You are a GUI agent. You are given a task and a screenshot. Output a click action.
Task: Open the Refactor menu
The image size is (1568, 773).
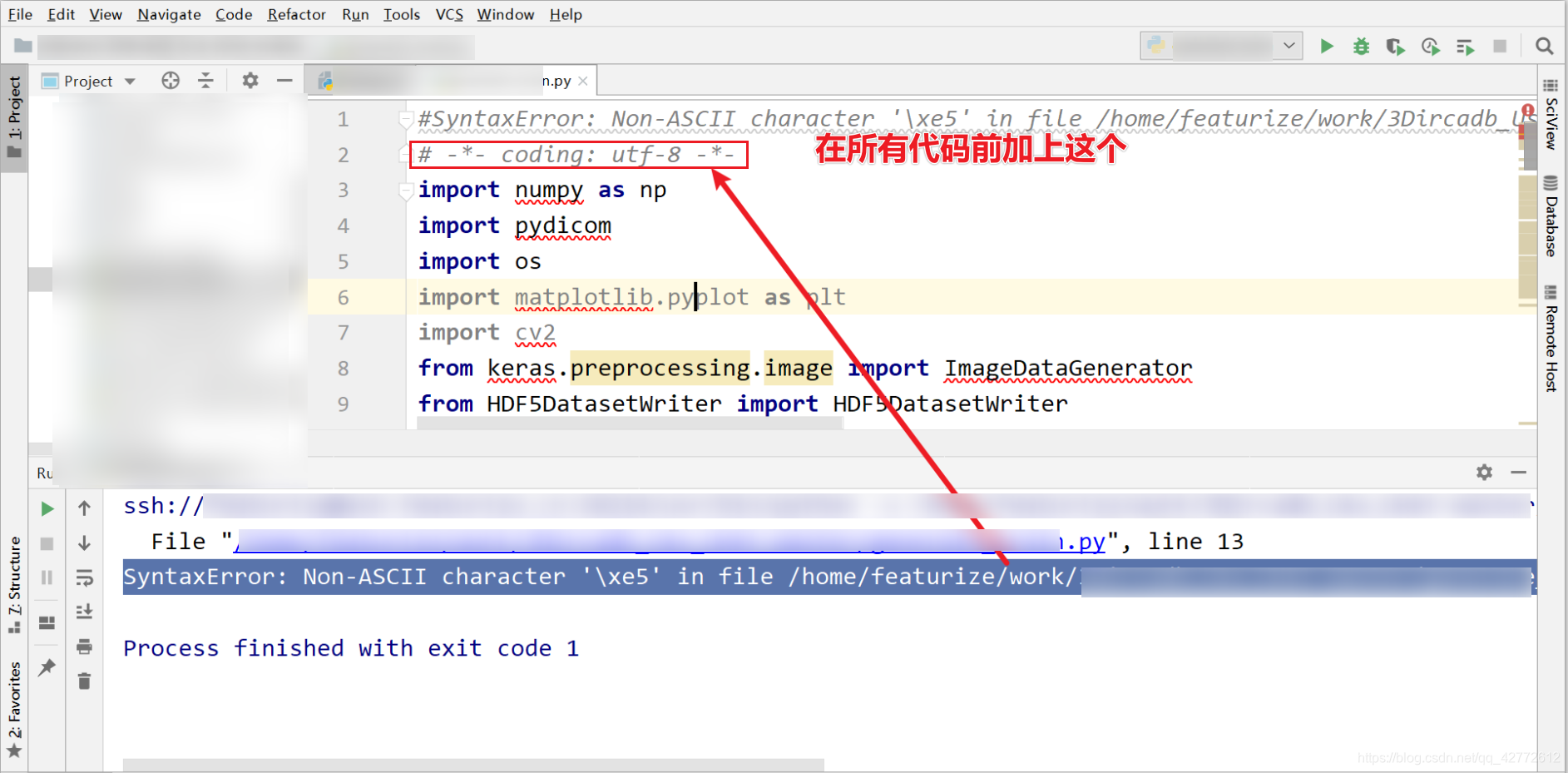pos(296,14)
